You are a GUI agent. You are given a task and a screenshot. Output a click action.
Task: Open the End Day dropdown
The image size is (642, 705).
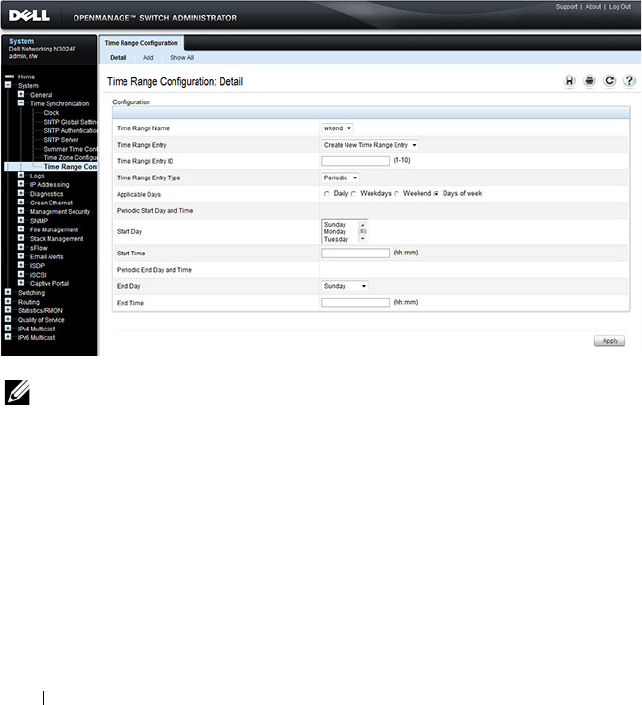click(x=344, y=286)
